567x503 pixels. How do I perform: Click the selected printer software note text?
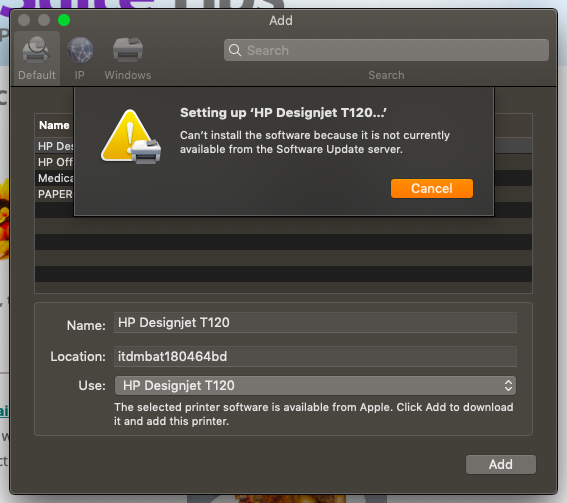(x=314, y=414)
